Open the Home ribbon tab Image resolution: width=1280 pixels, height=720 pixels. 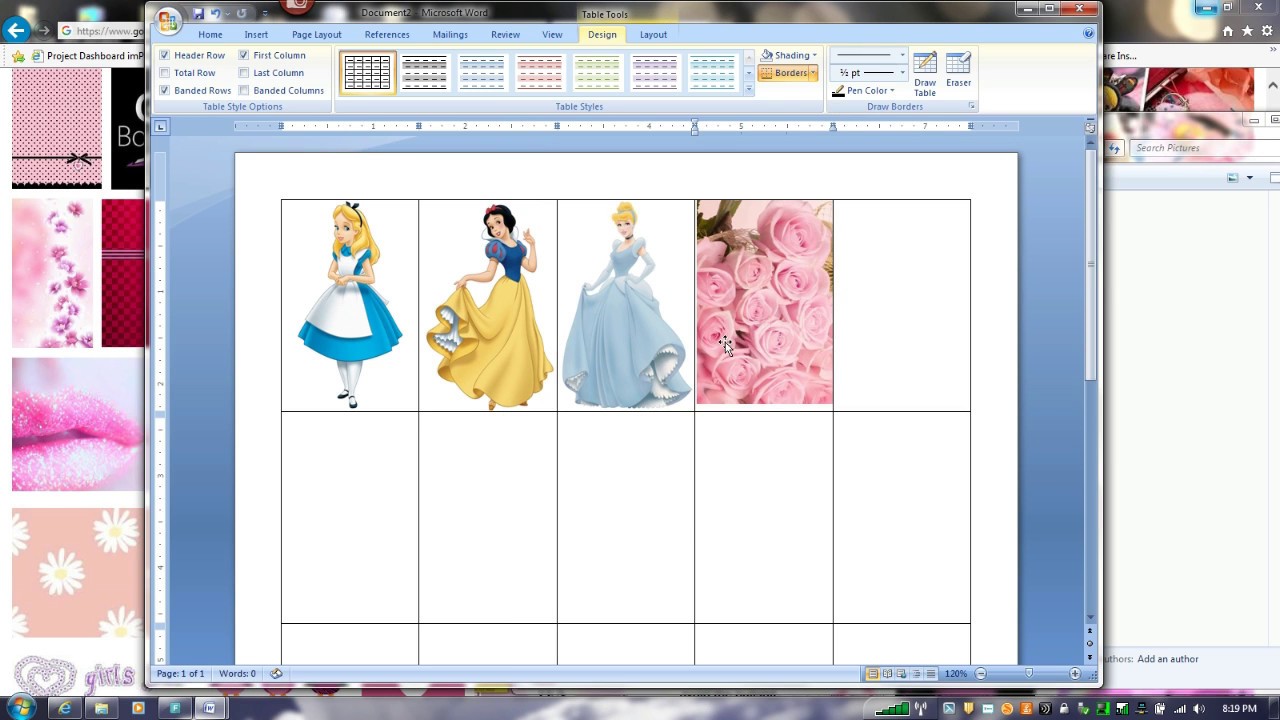210,35
